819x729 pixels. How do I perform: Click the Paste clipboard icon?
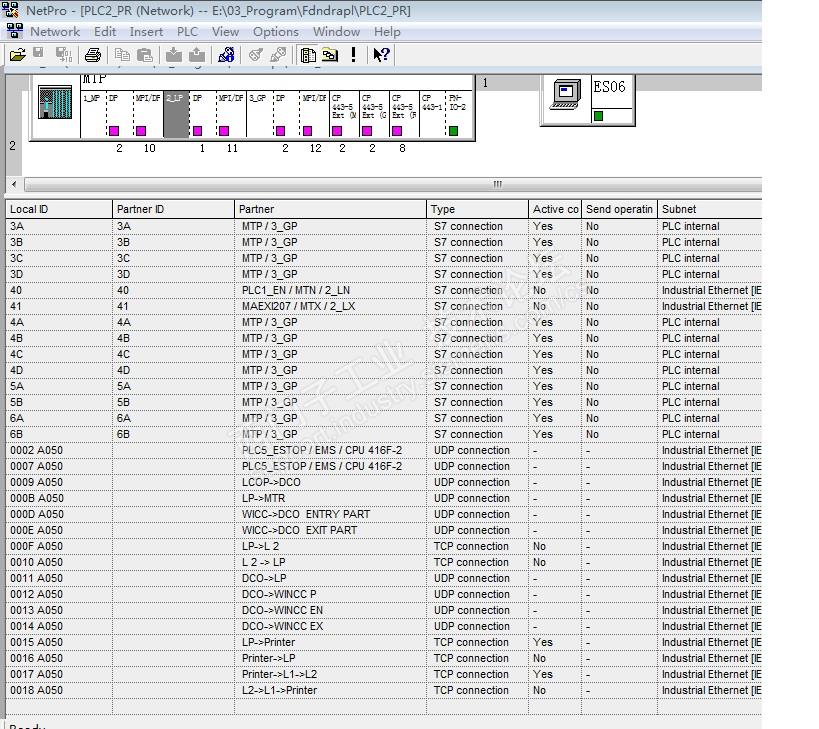145,55
